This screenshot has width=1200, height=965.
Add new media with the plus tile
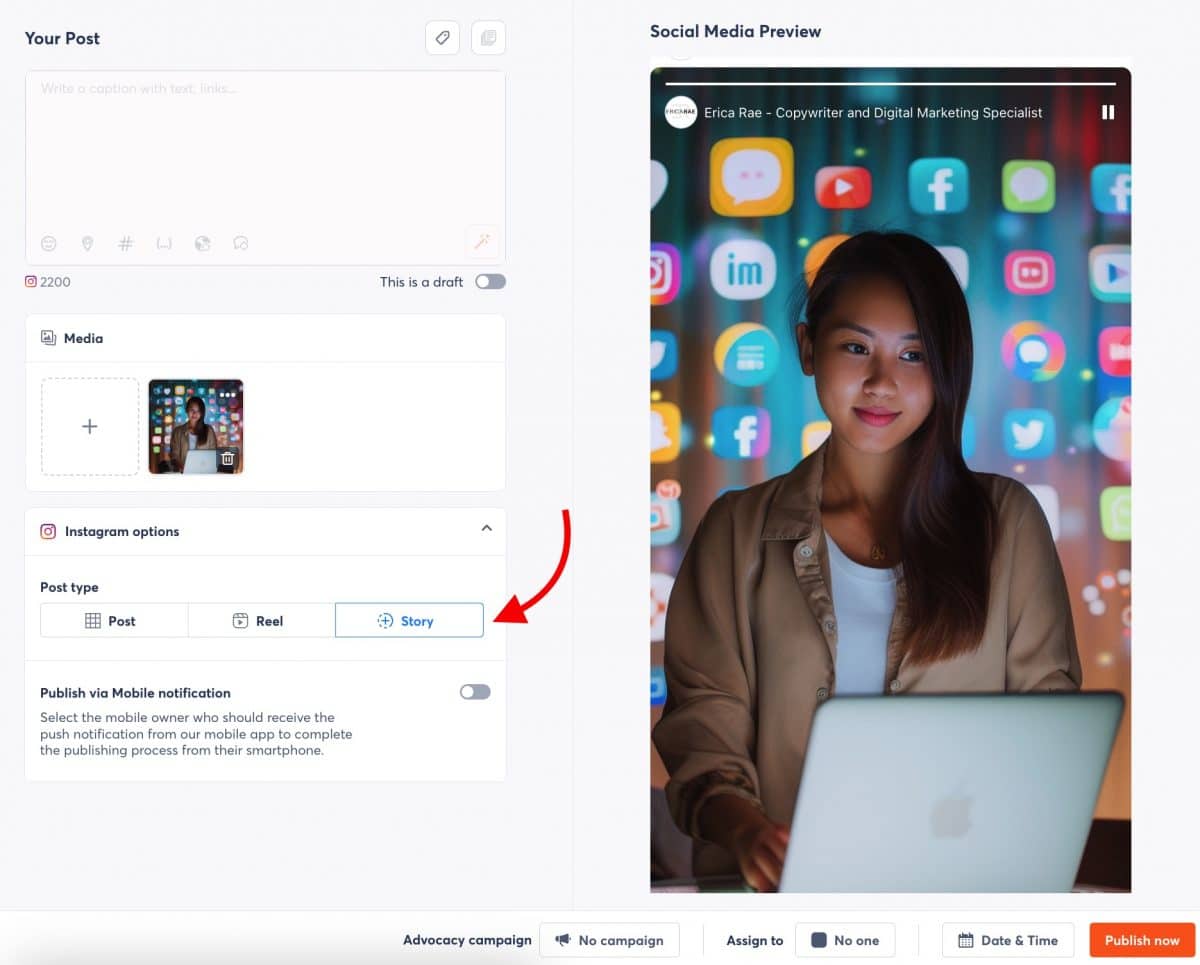(90, 426)
